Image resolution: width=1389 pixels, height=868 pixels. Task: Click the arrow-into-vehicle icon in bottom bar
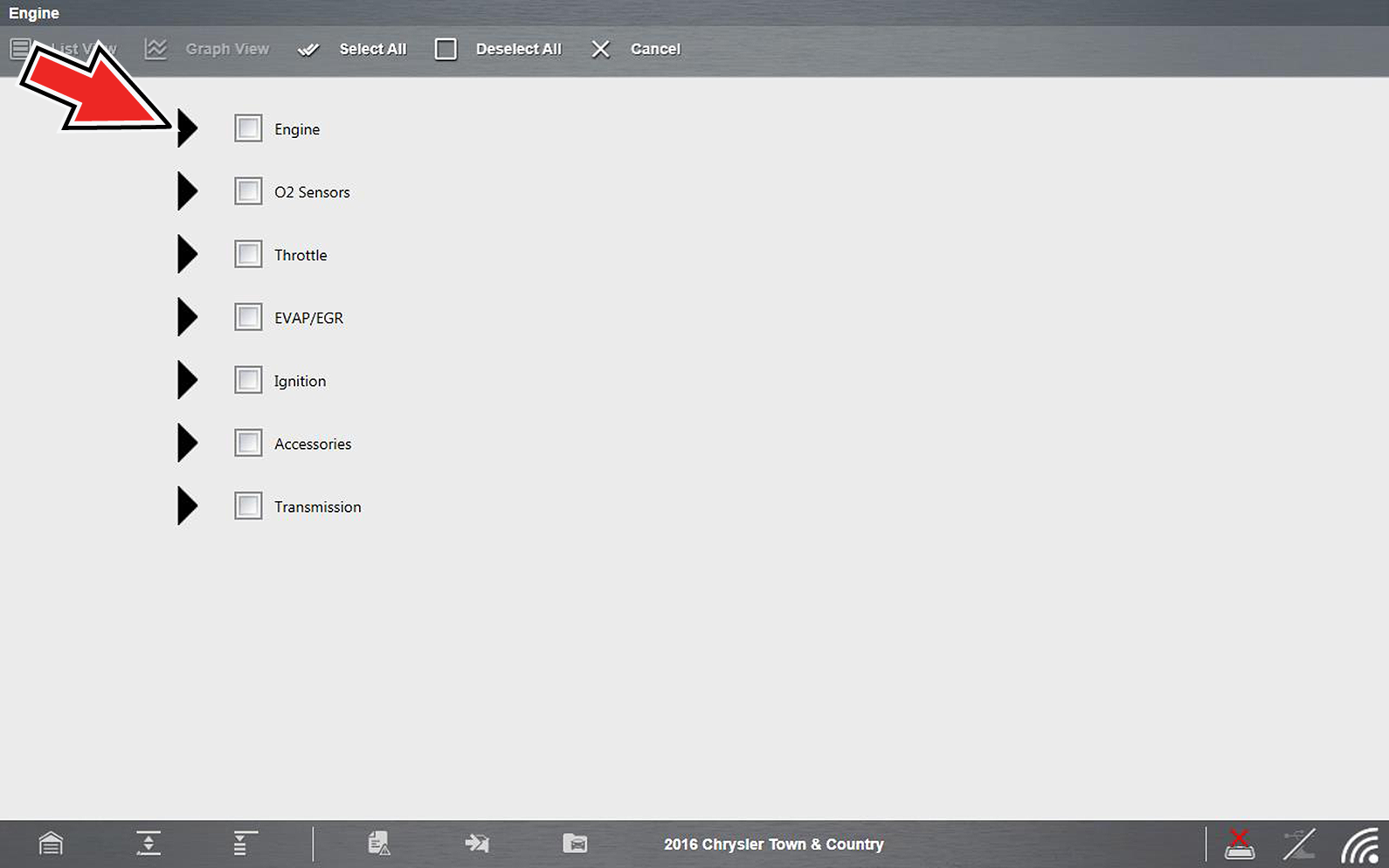point(477,844)
